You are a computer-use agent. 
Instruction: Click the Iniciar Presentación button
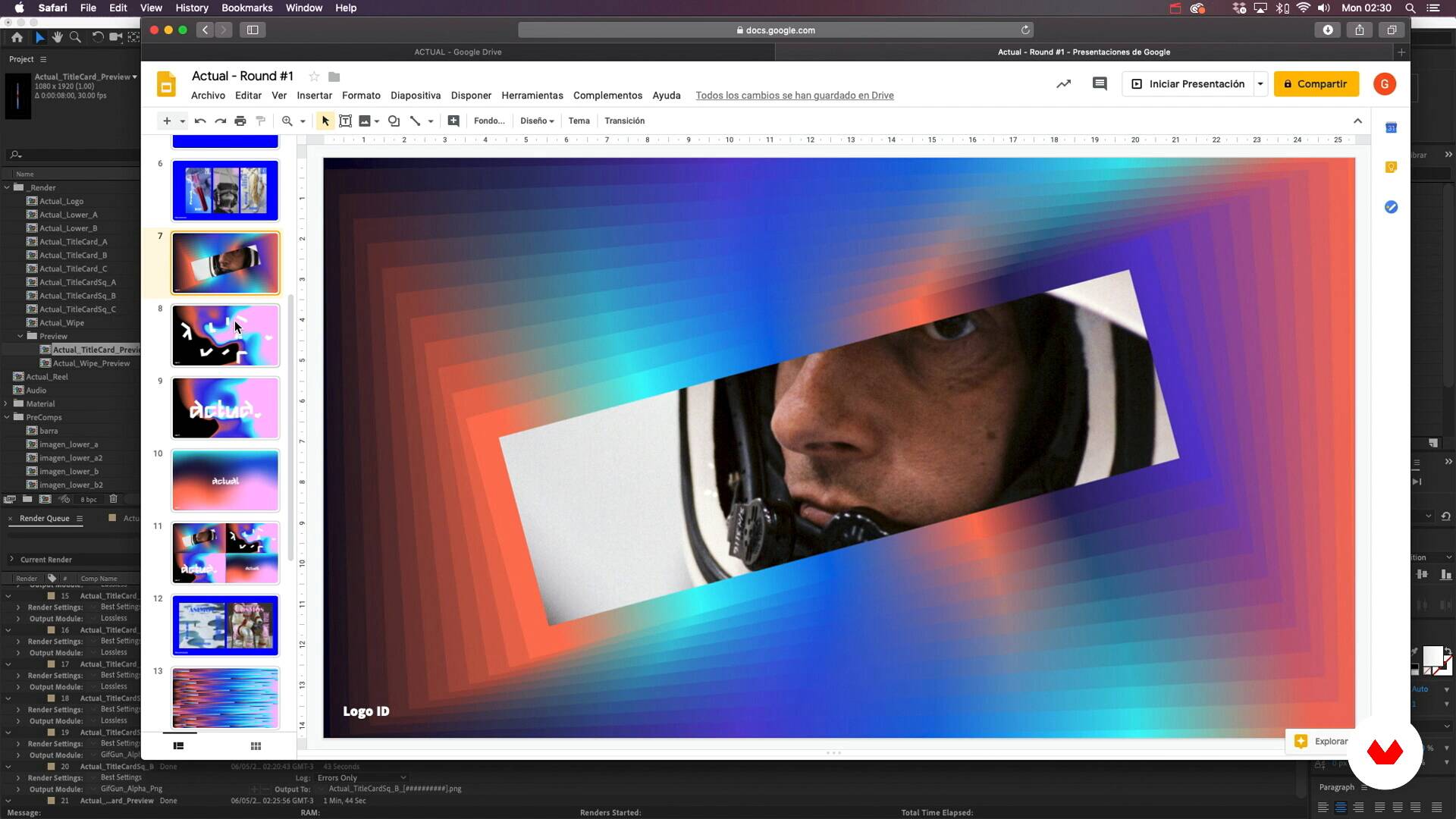1188,84
